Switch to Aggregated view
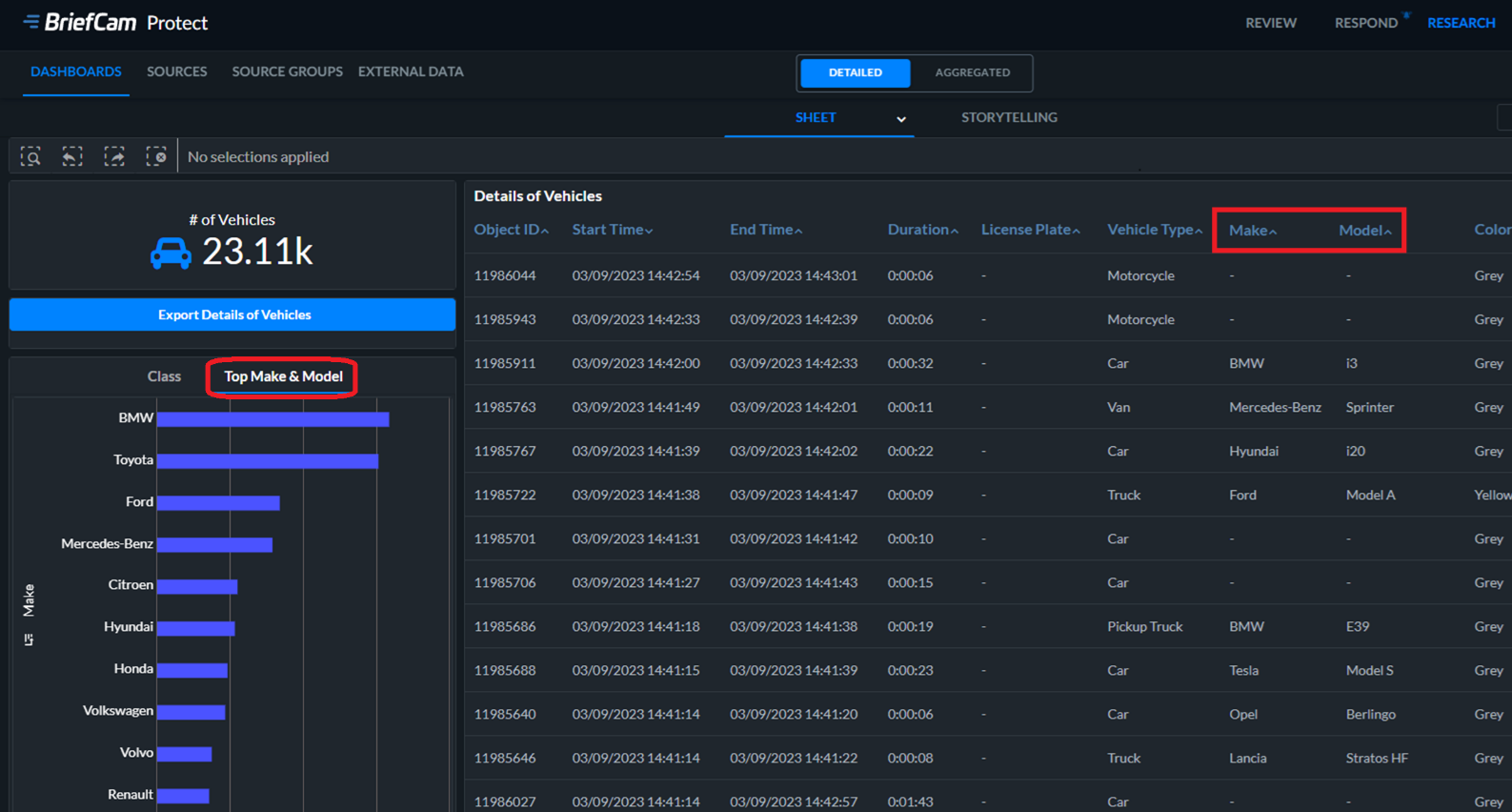The image size is (1512, 812). tap(972, 72)
